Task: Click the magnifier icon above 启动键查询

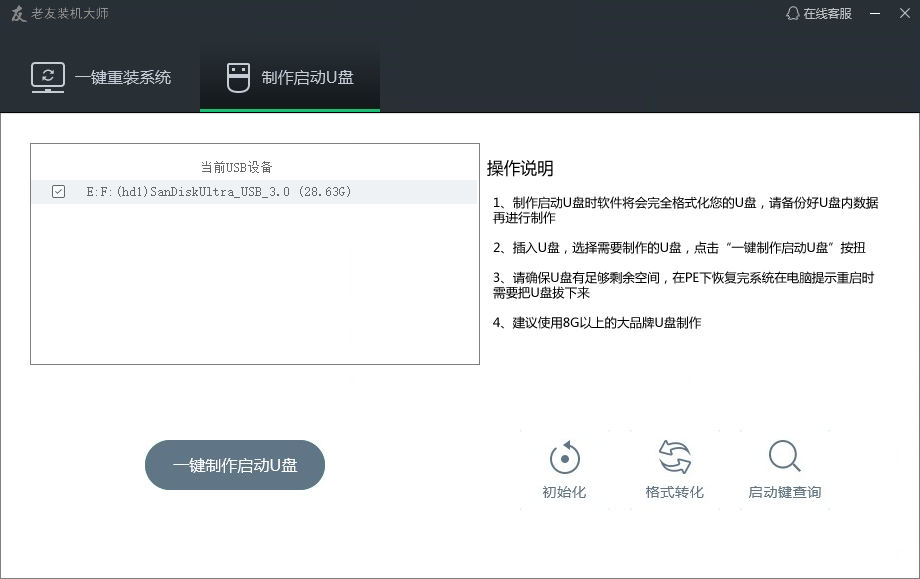Action: (x=785, y=455)
